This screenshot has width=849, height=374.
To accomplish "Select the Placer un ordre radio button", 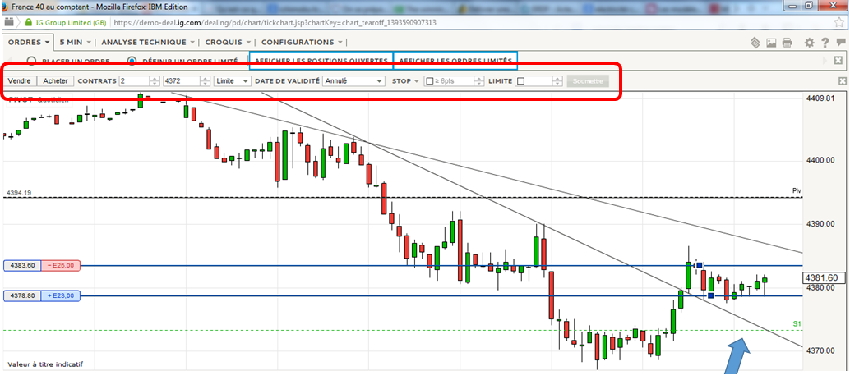I will click(x=31, y=61).
